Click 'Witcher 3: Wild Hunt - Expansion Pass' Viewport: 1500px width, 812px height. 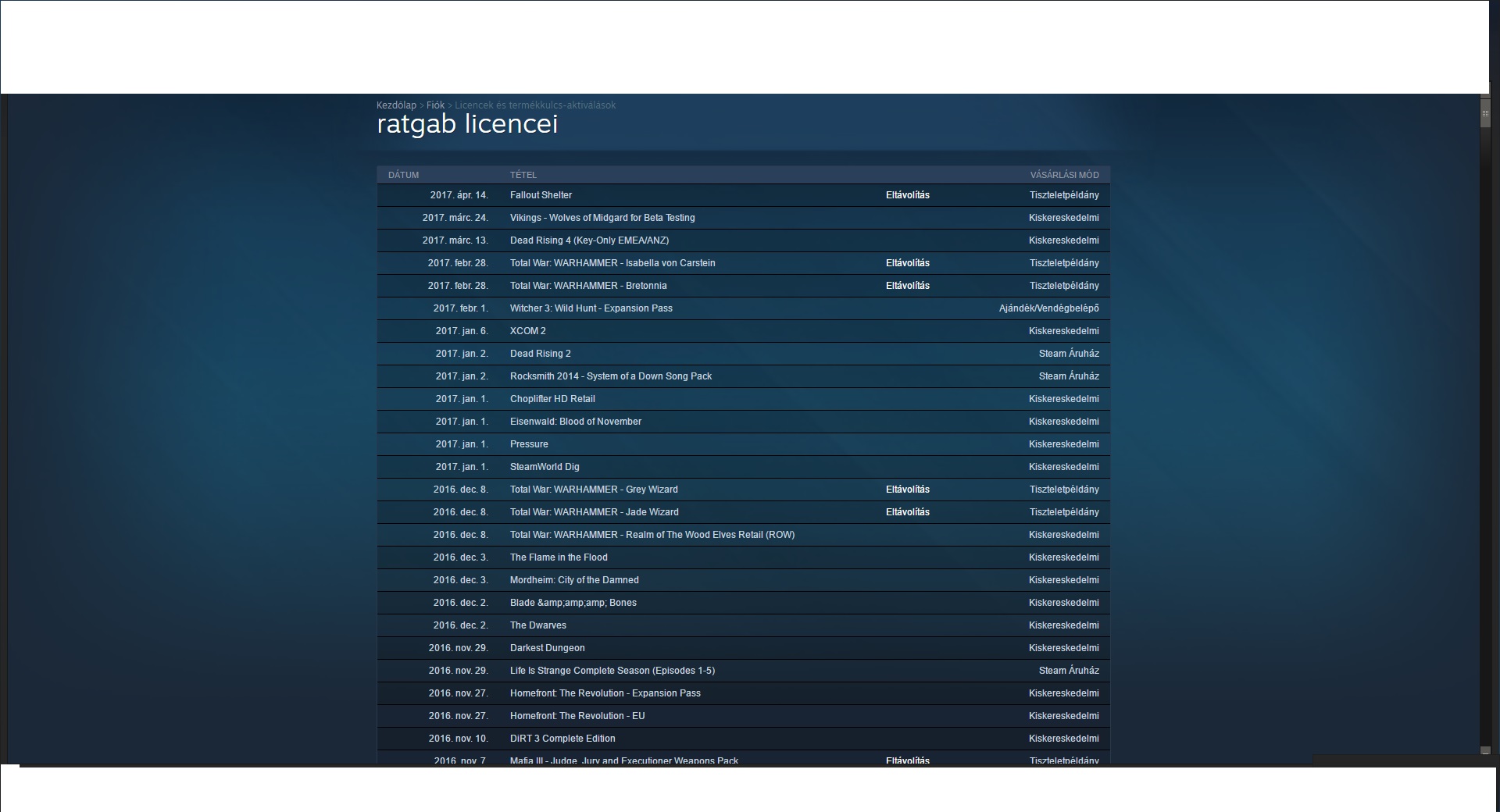click(x=591, y=308)
